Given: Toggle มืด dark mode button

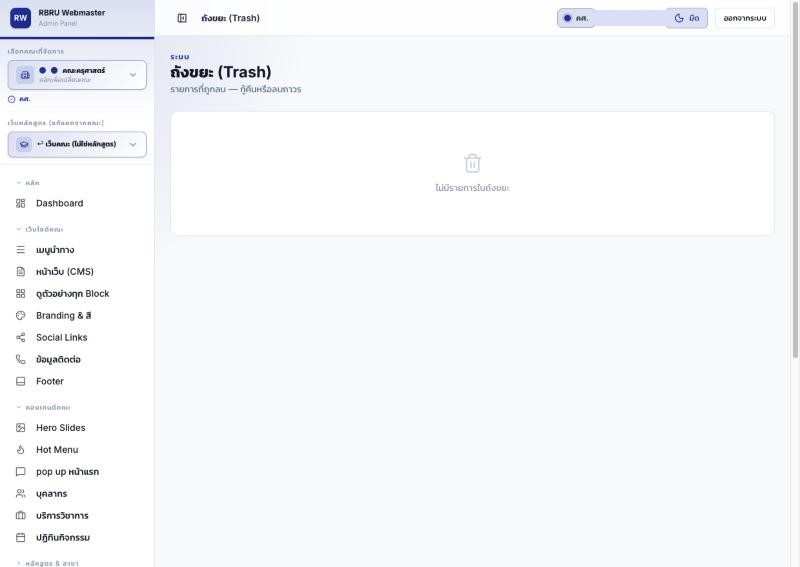Looking at the screenshot, I should pyautogui.click(x=687, y=18).
